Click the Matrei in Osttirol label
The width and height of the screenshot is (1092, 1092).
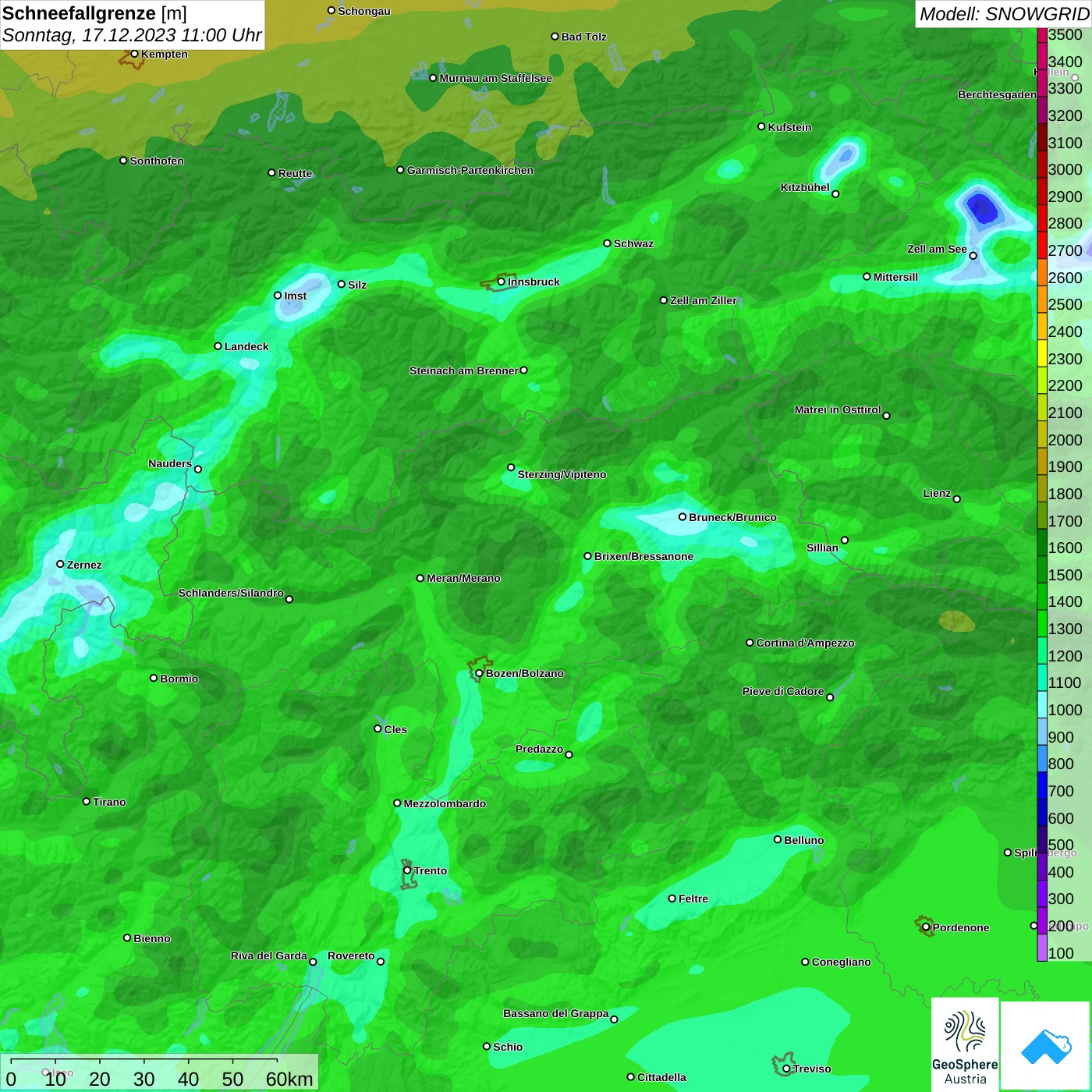tap(838, 409)
